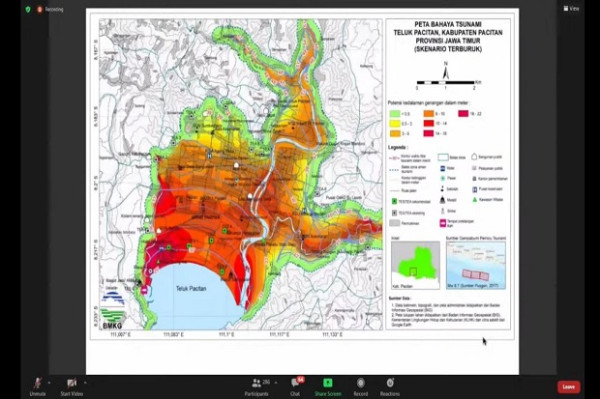
Task: Start Video from the Zoom toolbar
Action: pyautogui.click(x=72, y=386)
